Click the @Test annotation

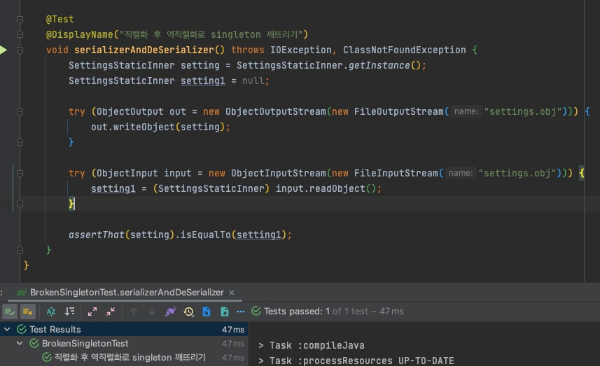click(60, 19)
